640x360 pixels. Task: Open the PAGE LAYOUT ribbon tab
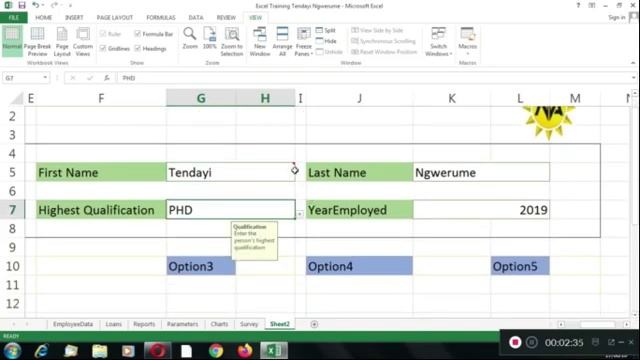115,18
